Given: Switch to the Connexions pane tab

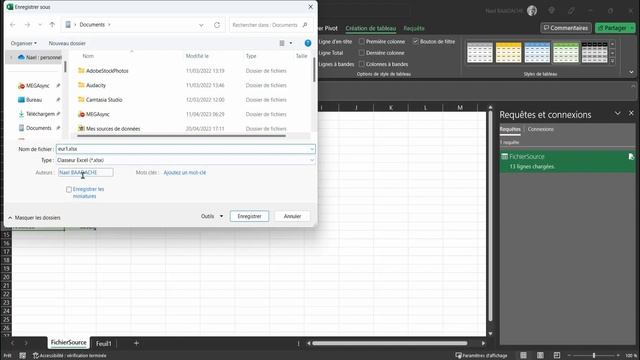Looking at the screenshot, I should point(541,129).
